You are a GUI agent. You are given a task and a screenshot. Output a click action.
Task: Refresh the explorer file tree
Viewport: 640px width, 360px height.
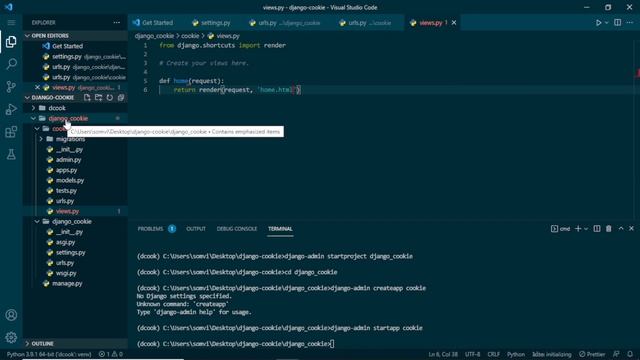110,98
